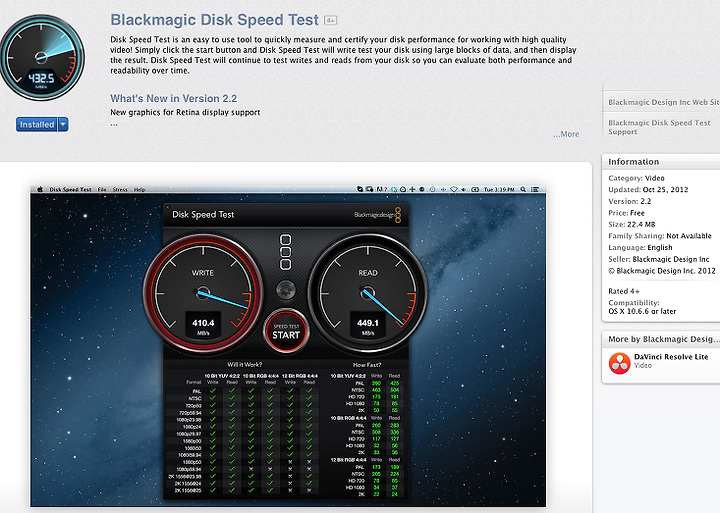Click the SPEED TEST START button
Image resolution: width=720 pixels, height=513 pixels.
286,331
